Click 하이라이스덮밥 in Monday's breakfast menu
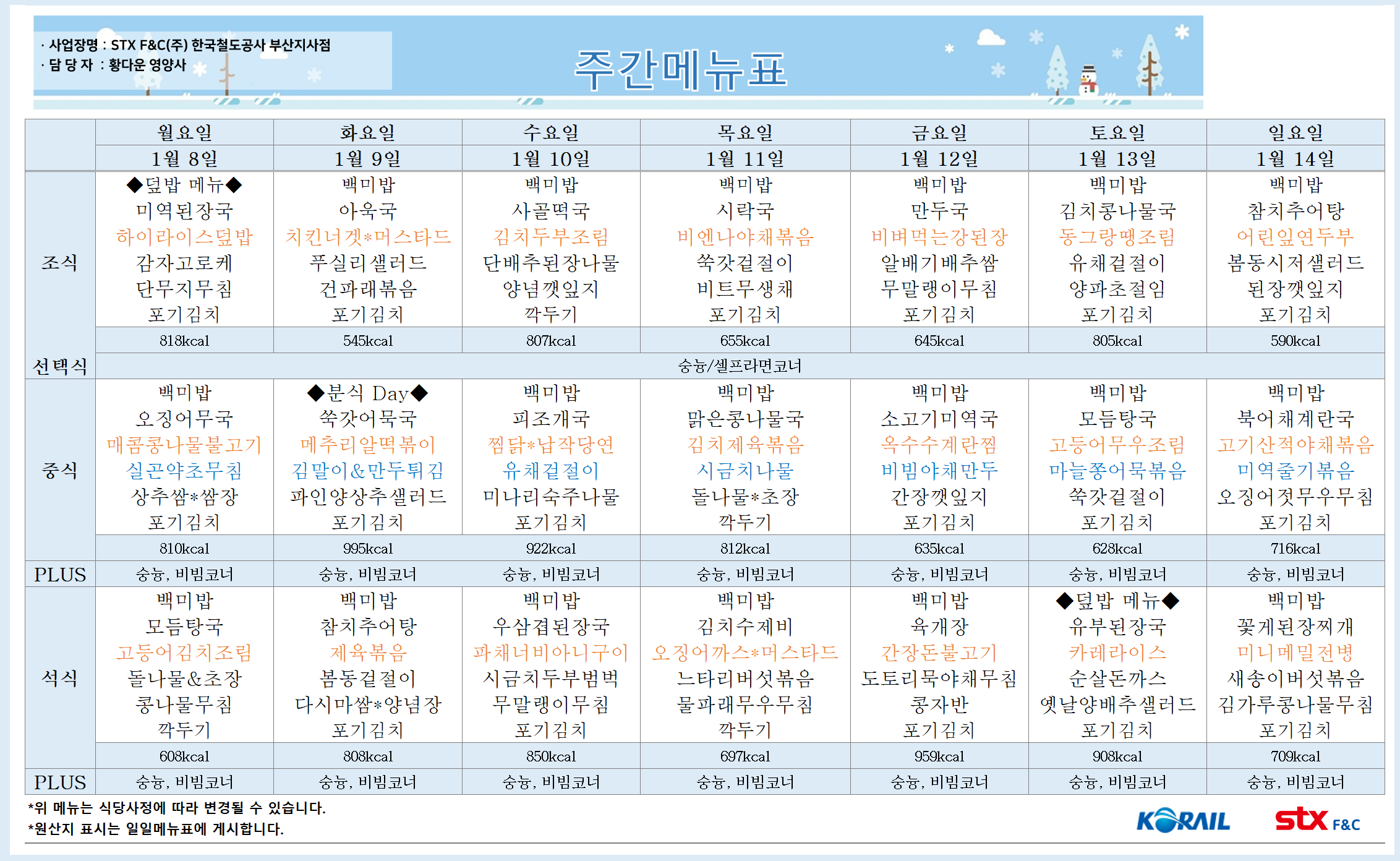 click(x=184, y=237)
